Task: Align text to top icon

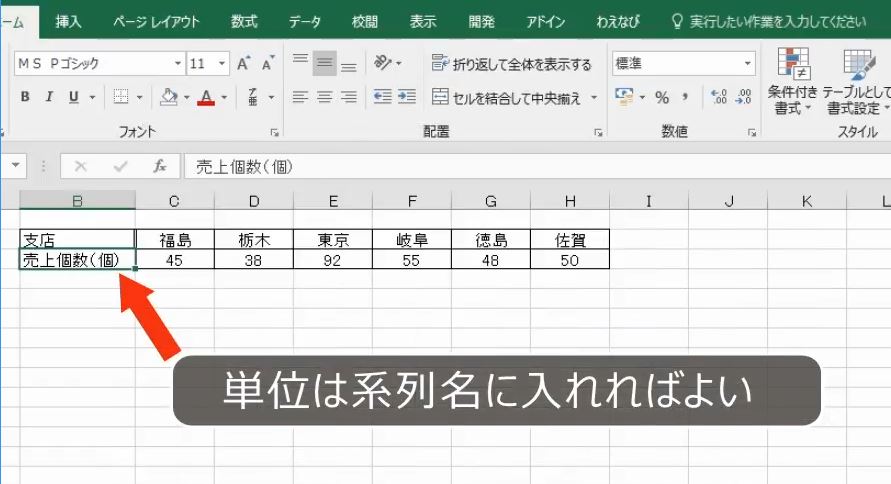Action: 300,61
